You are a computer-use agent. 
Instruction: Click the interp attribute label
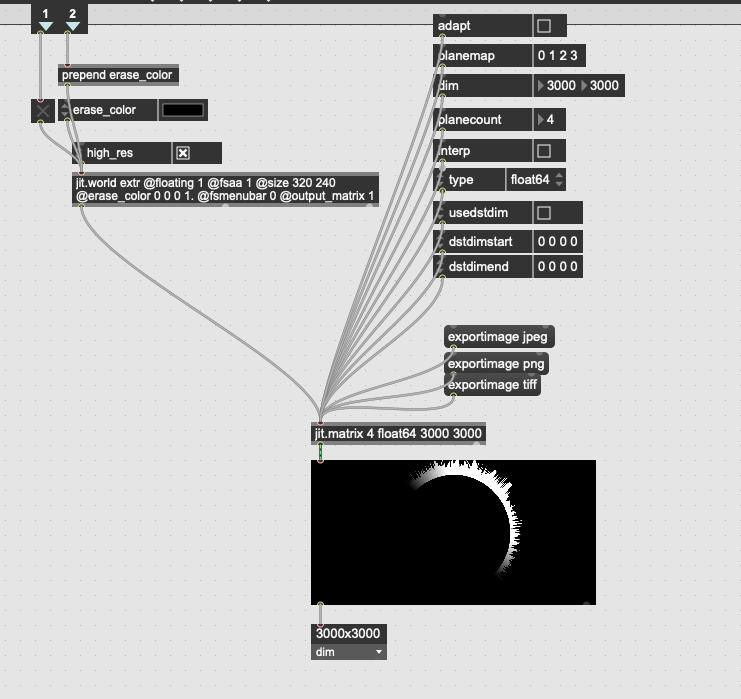coord(454,151)
